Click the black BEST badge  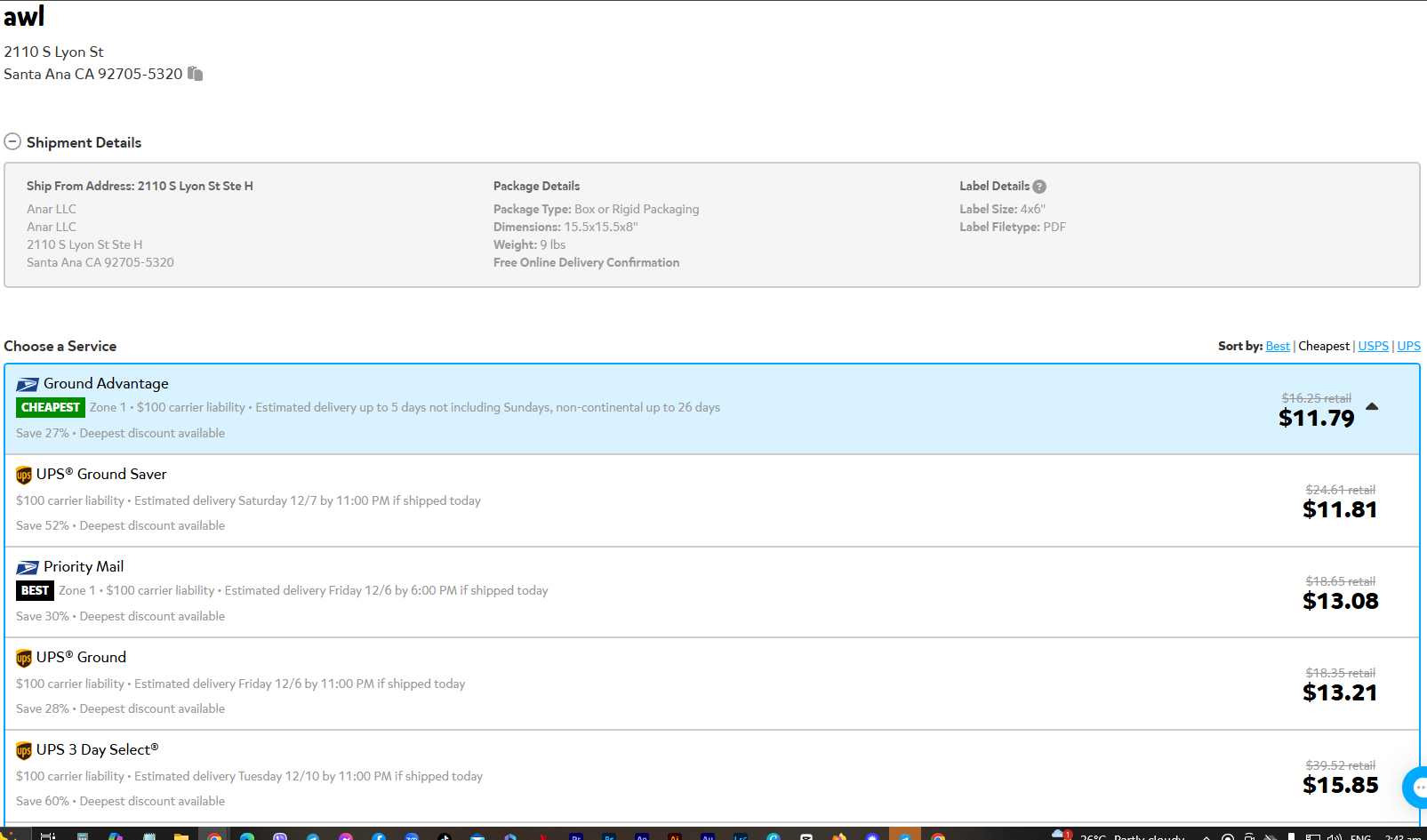pyautogui.click(x=35, y=590)
